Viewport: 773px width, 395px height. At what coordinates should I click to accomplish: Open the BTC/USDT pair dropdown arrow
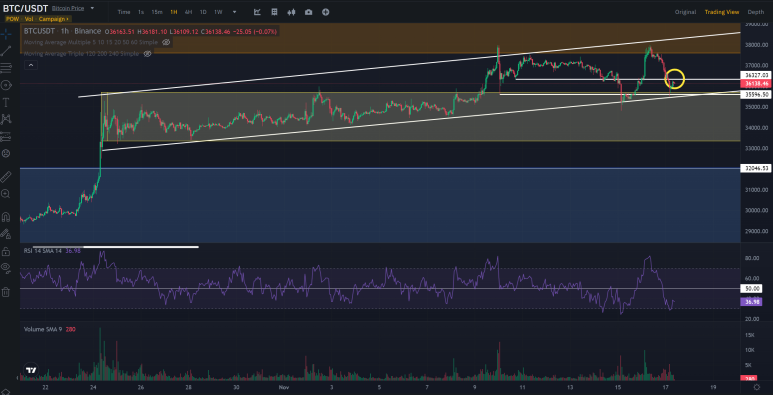coord(92,8)
